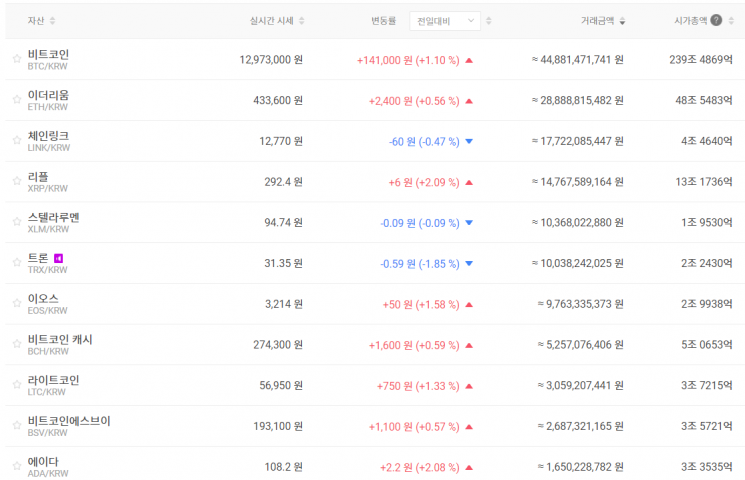Click the market cap 48조 5483억
This screenshot has width=745, height=480.
click(x=704, y=101)
